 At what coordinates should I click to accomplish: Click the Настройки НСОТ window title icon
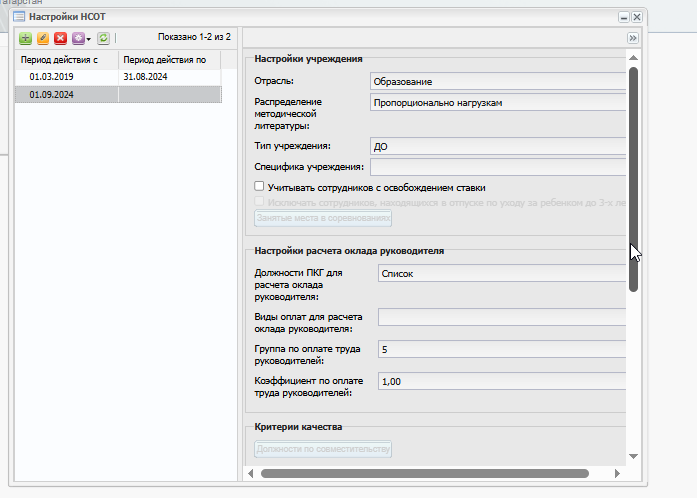(19, 17)
